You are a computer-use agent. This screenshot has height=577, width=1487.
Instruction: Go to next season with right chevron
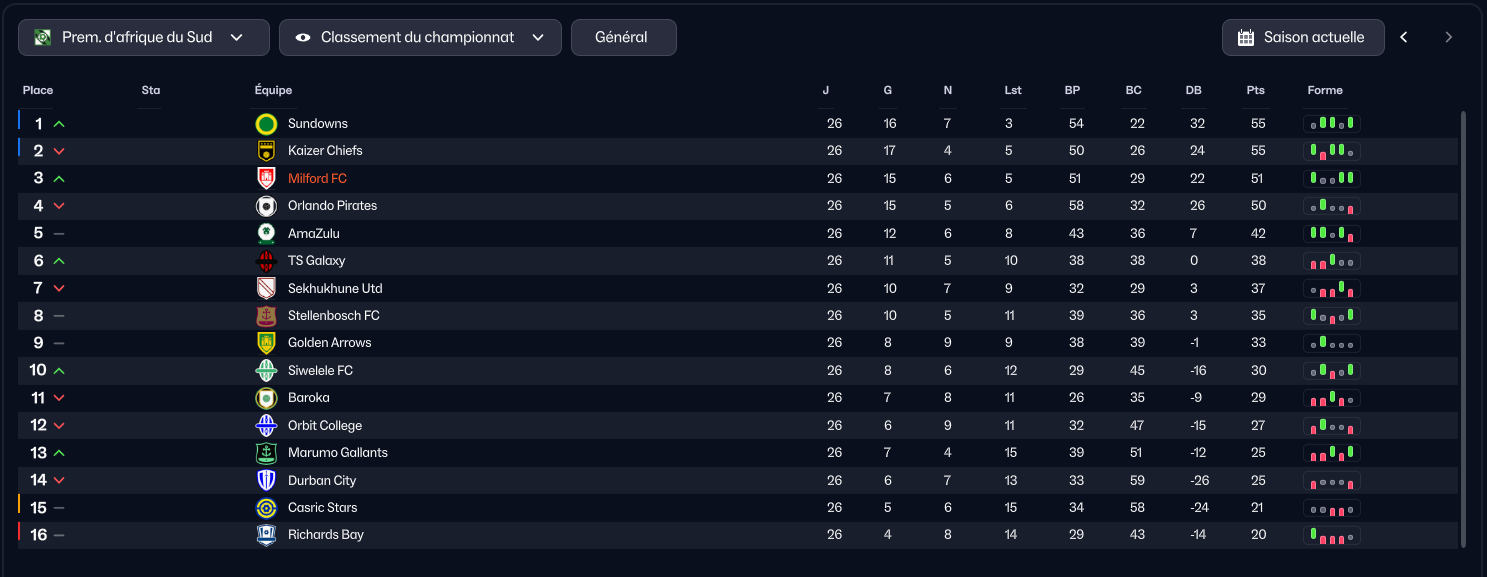click(x=1448, y=37)
